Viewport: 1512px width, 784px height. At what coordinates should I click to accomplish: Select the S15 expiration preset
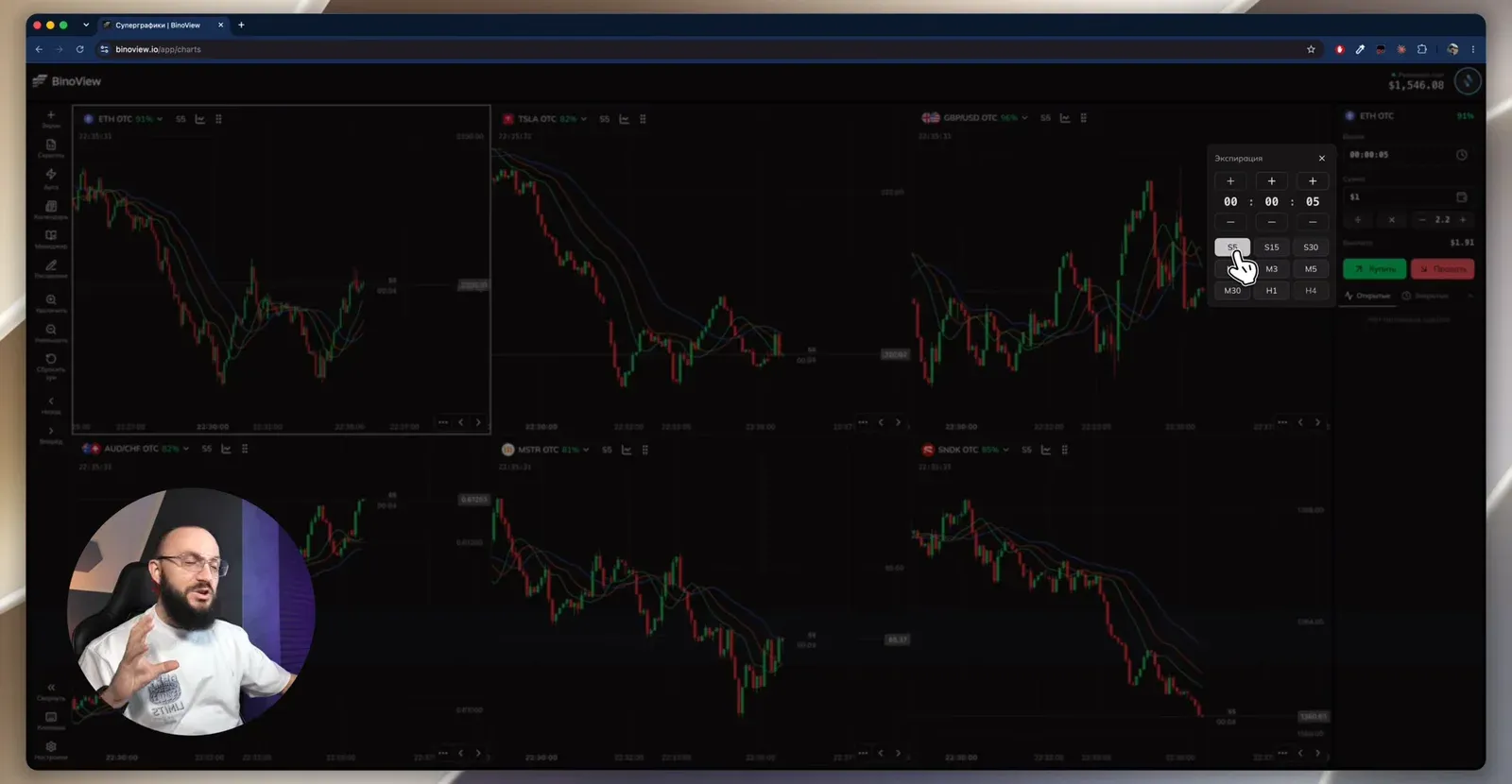(x=1272, y=247)
